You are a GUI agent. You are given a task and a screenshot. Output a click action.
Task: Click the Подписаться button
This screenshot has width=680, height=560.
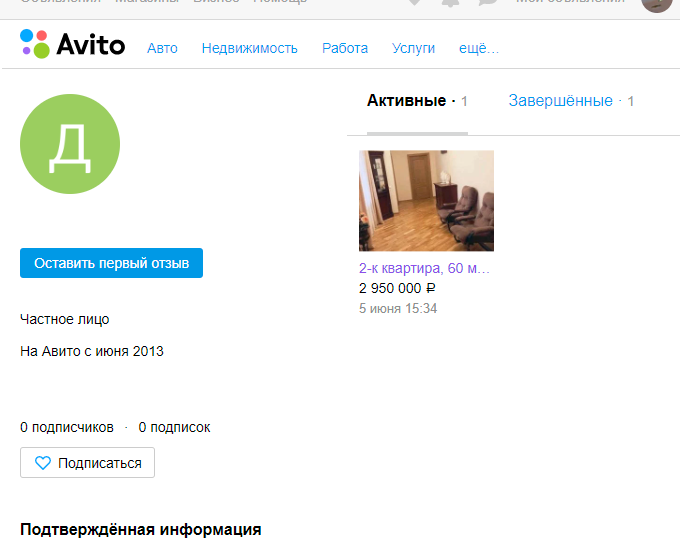coord(87,463)
